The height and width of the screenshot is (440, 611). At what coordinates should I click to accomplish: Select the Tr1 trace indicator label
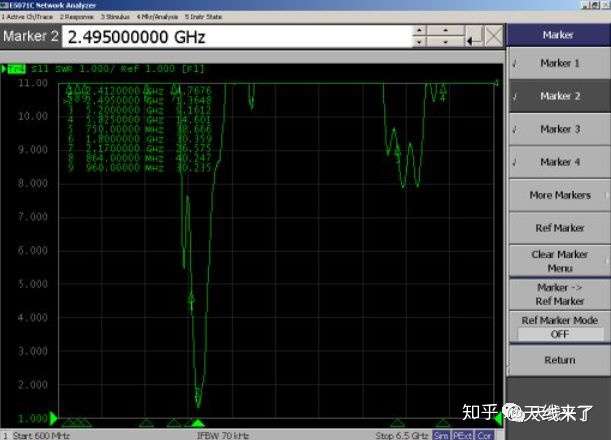16,69
